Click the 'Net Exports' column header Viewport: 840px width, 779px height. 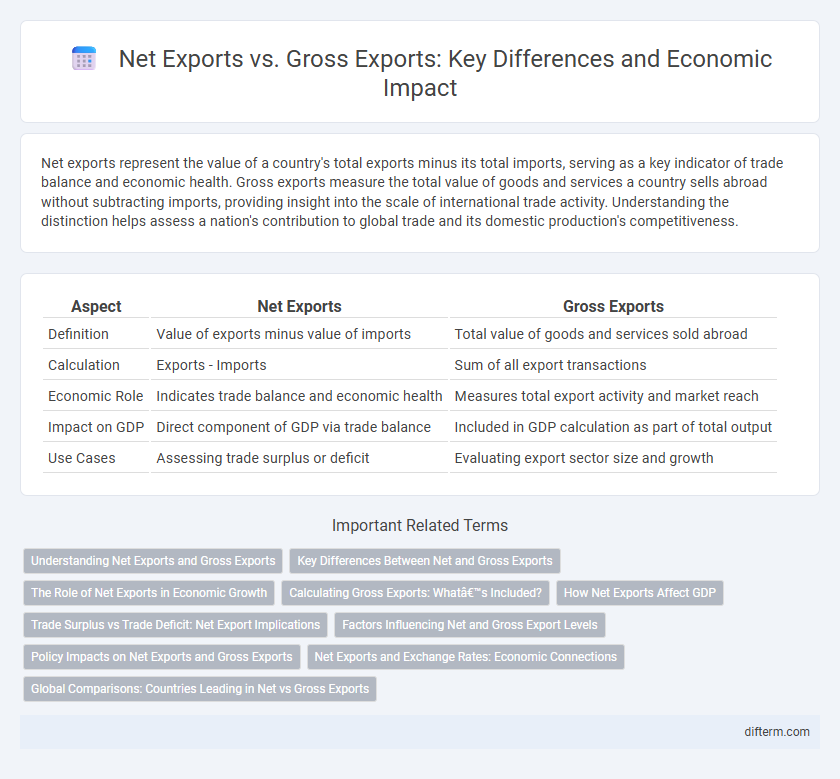[299, 306]
